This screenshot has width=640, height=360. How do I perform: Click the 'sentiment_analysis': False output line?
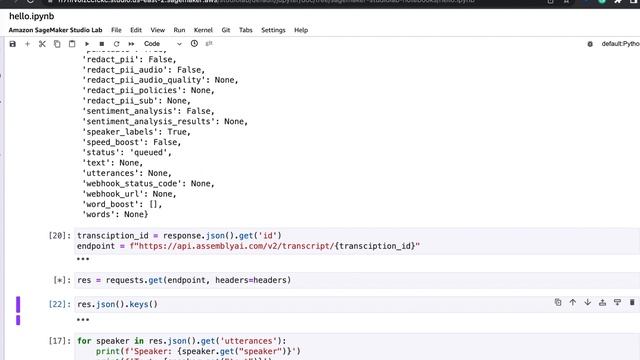point(148,111)
